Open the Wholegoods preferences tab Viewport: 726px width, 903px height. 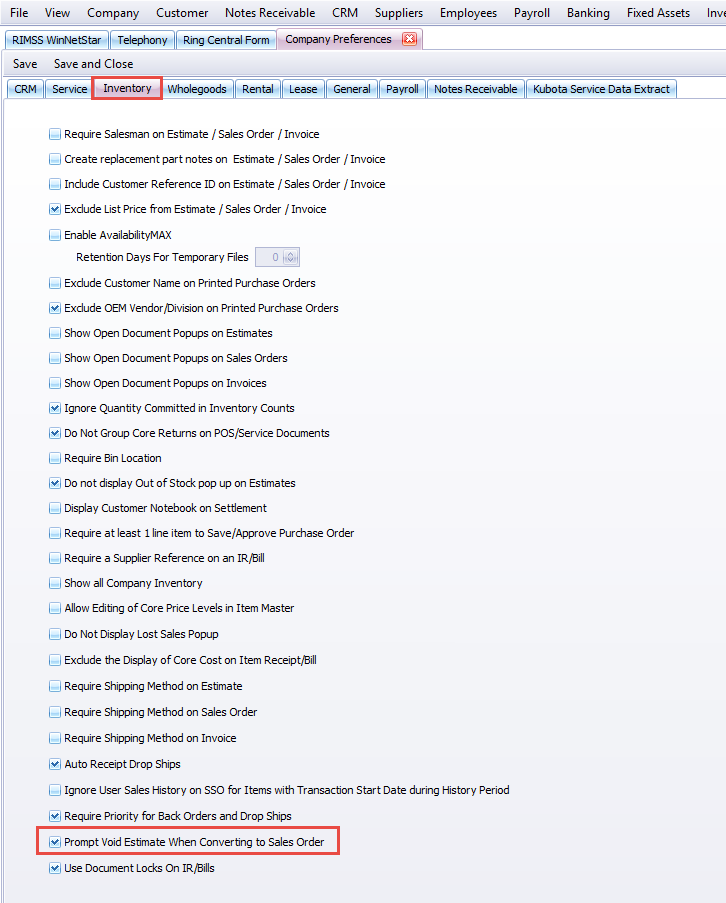click(x=197, y=89)
